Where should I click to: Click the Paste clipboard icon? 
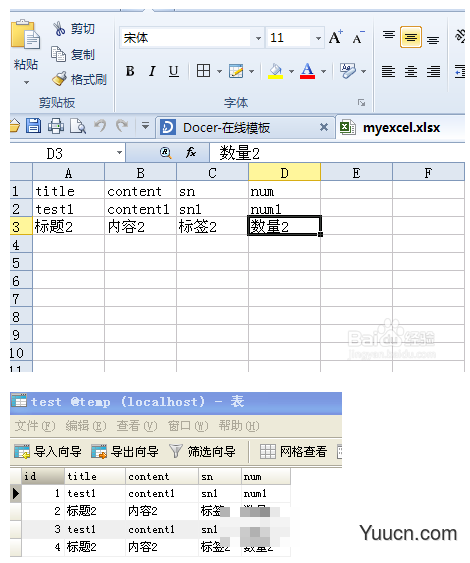click(x=25, y=35)
